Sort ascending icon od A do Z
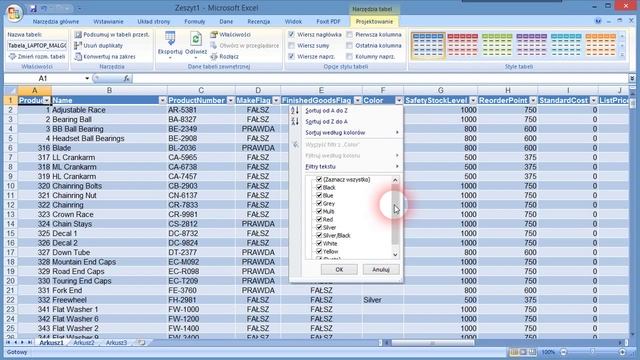 tap(295, 111)
